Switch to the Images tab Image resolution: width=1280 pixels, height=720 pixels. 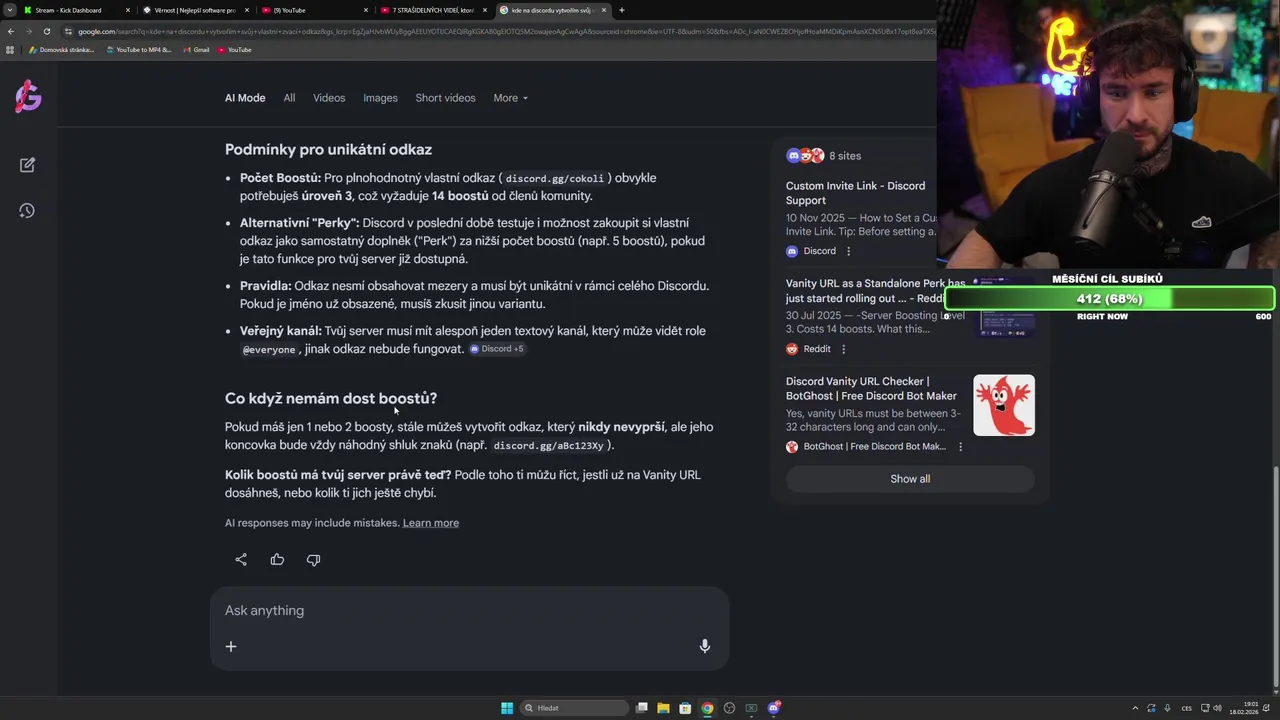(380, 98)
